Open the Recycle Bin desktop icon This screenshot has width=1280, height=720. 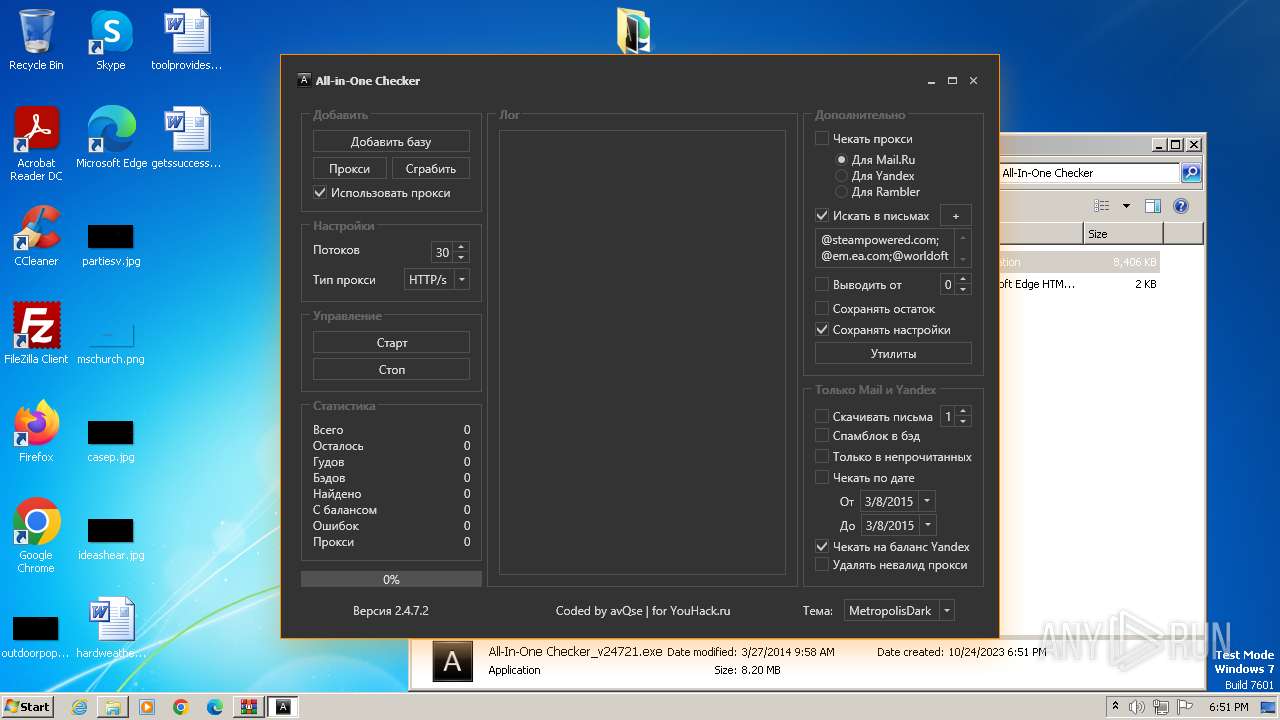pos(36,40)
